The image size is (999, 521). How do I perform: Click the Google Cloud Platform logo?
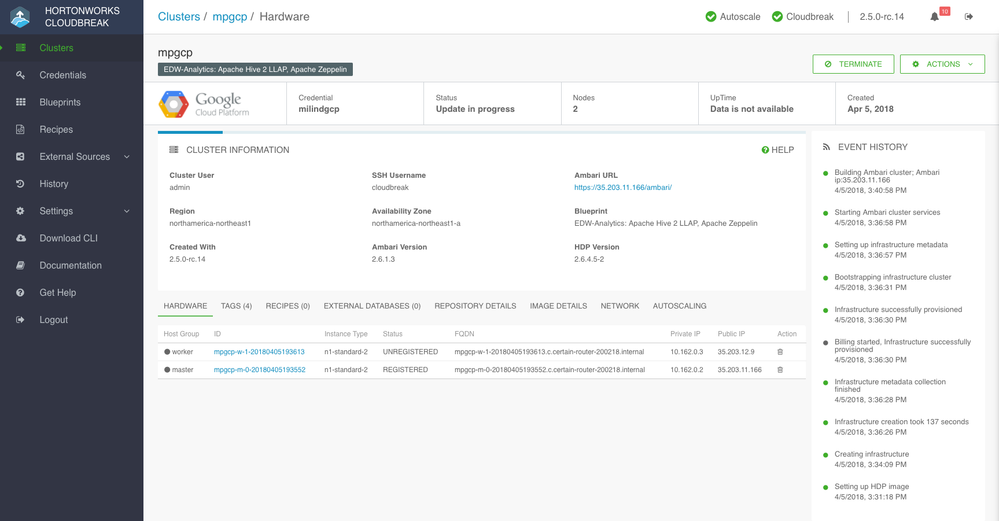[x=205, y=104]
